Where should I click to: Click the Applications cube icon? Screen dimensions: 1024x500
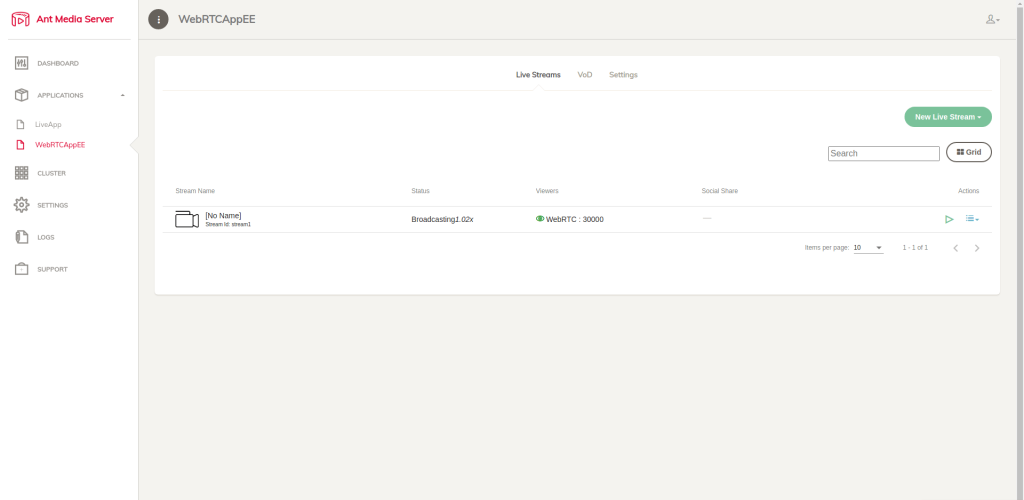22,95
